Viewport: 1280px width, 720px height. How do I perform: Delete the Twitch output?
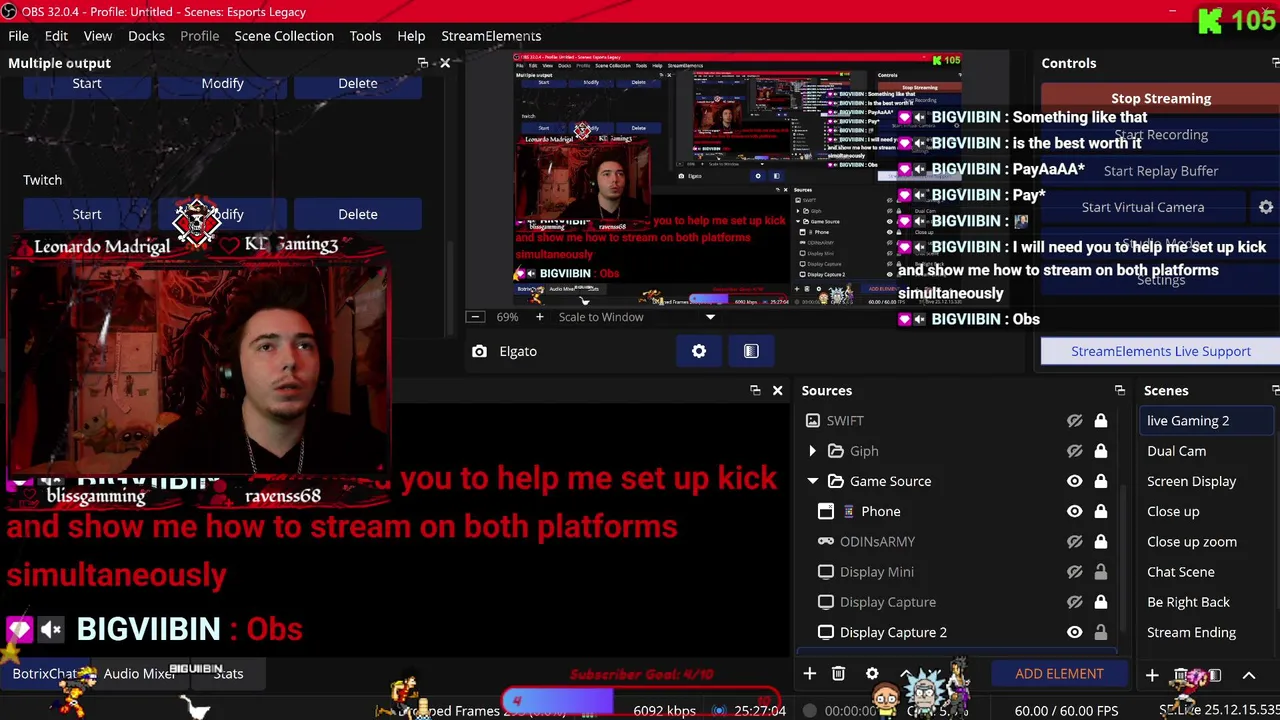point(358,214)
